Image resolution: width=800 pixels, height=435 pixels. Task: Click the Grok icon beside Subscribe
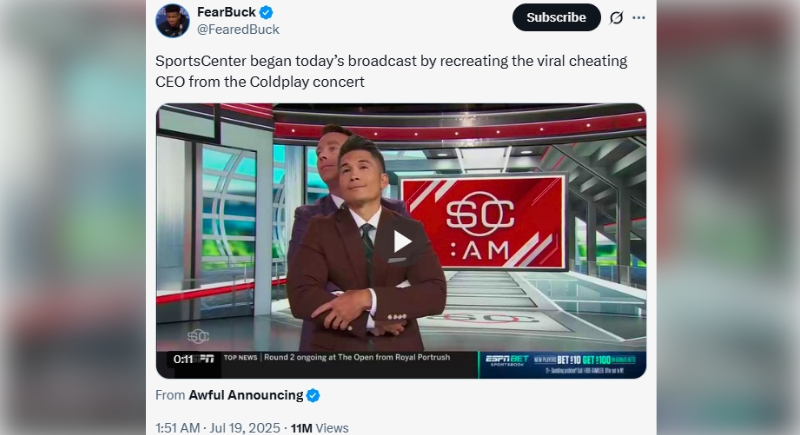(617, 18)
